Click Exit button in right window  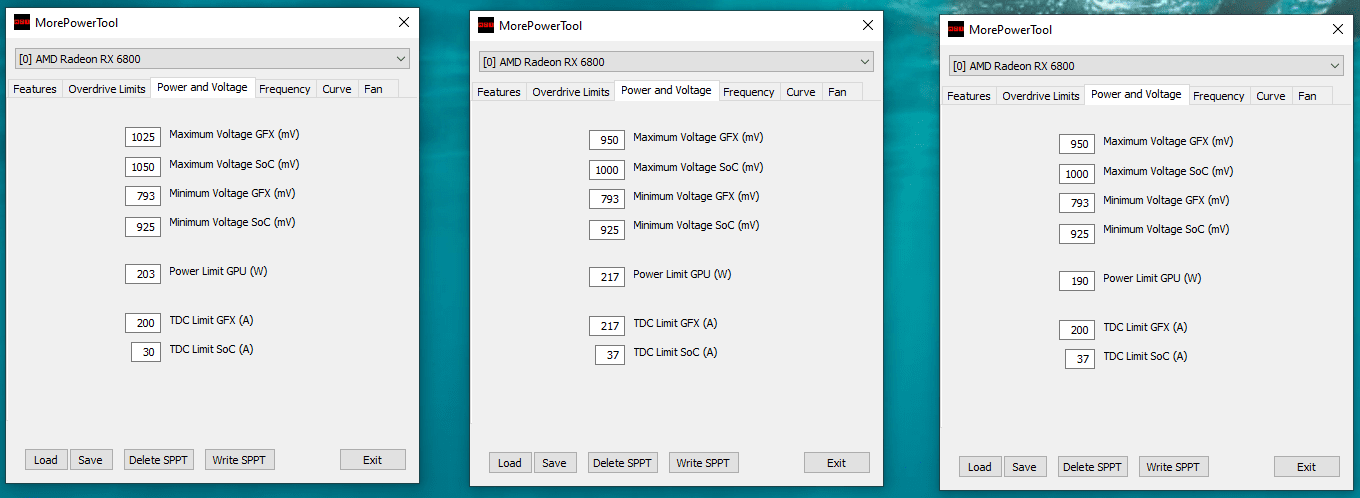point(1307,467)
